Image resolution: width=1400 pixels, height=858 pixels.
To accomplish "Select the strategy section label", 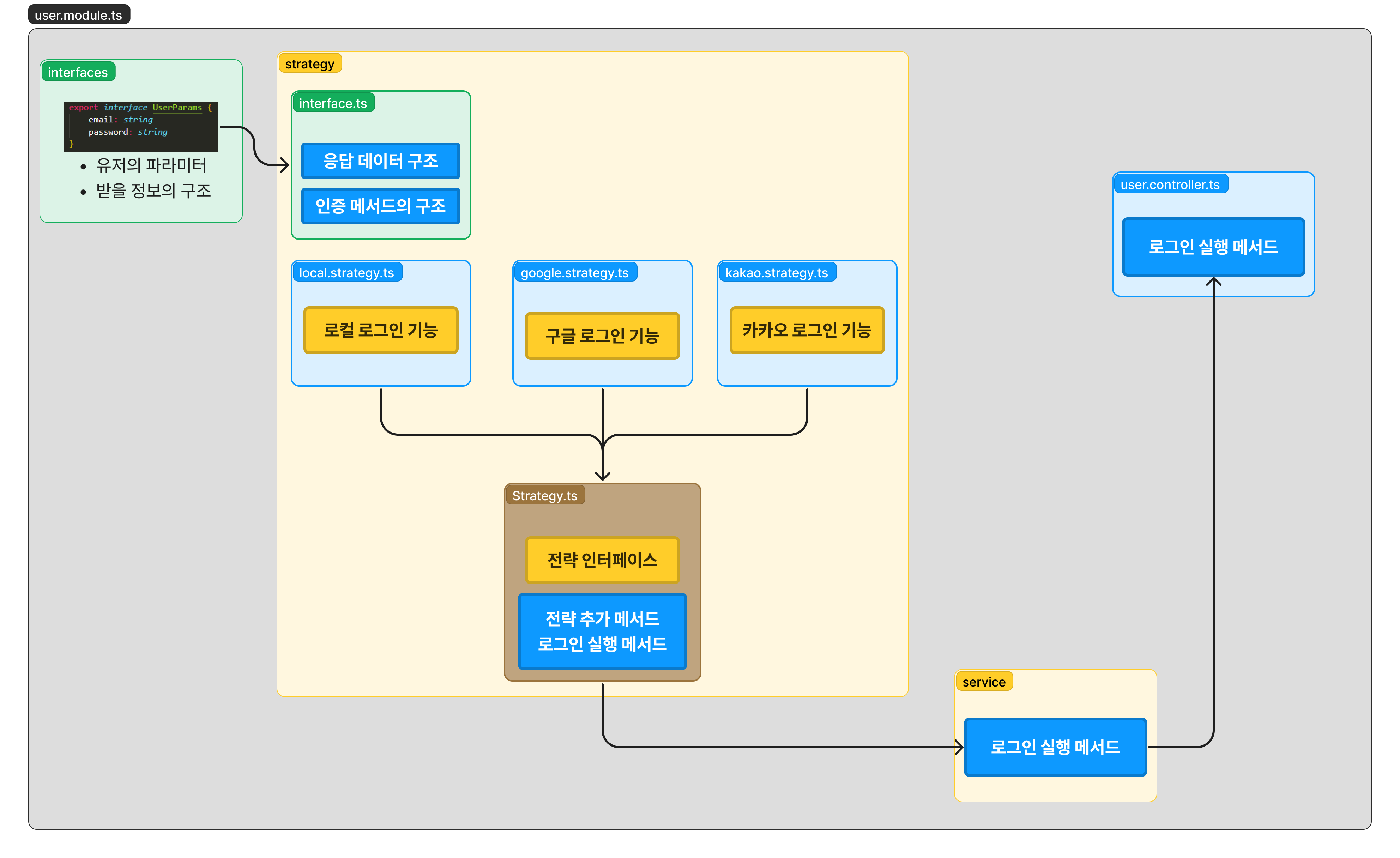I will 310,64.
